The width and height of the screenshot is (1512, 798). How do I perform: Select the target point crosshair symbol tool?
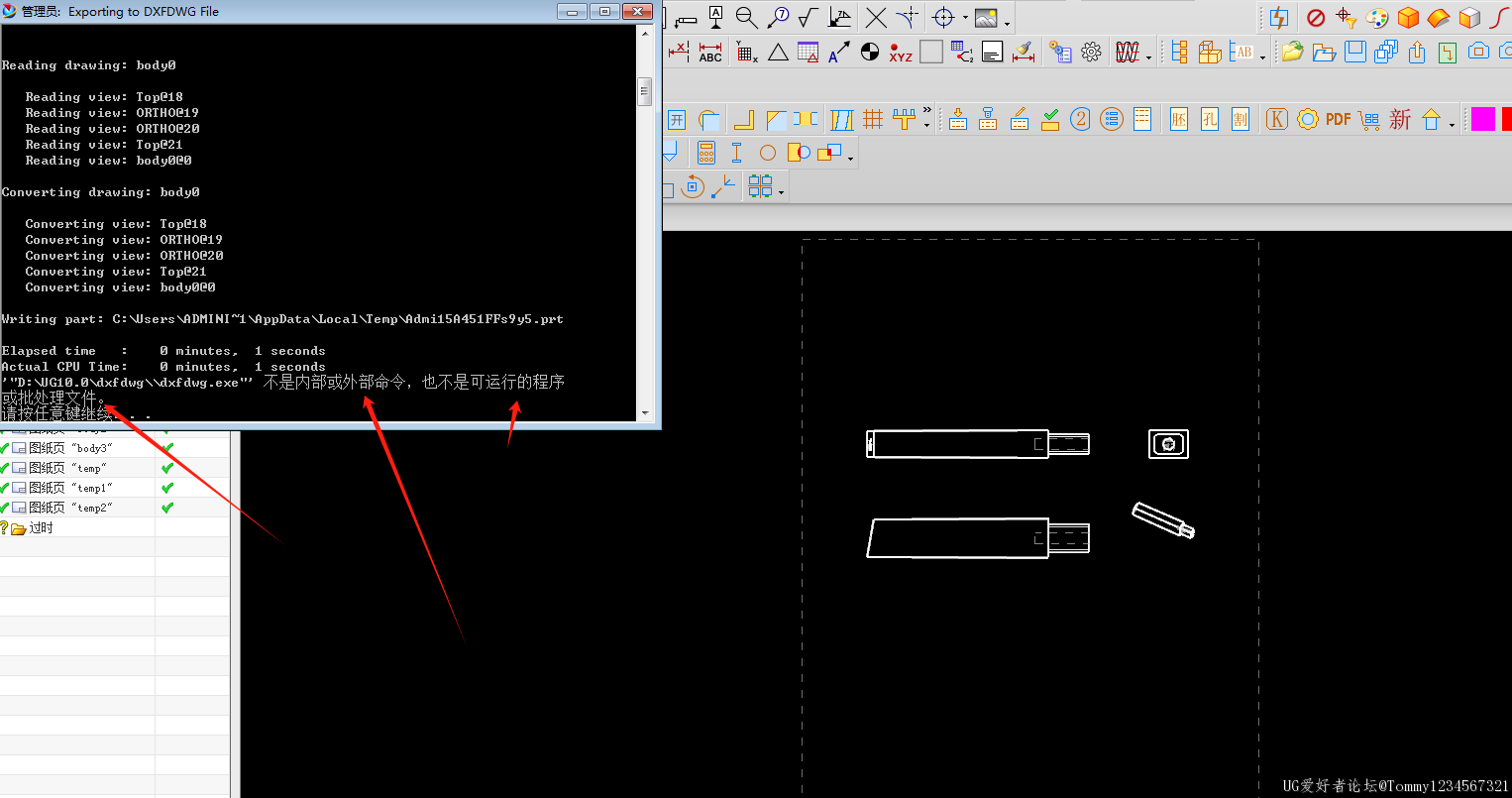click(944, 18)
